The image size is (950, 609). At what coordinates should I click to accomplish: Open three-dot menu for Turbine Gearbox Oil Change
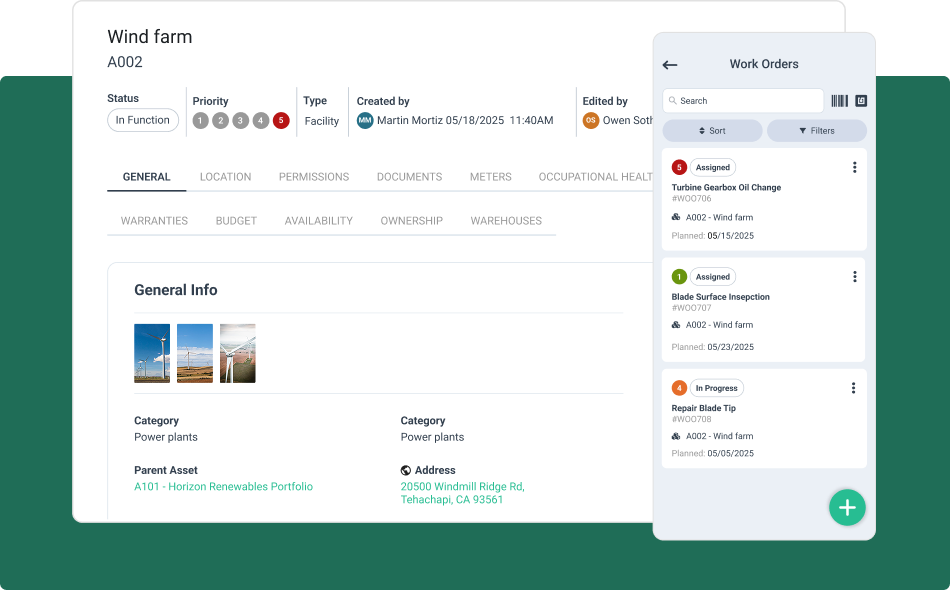click(x=854, y=168)
